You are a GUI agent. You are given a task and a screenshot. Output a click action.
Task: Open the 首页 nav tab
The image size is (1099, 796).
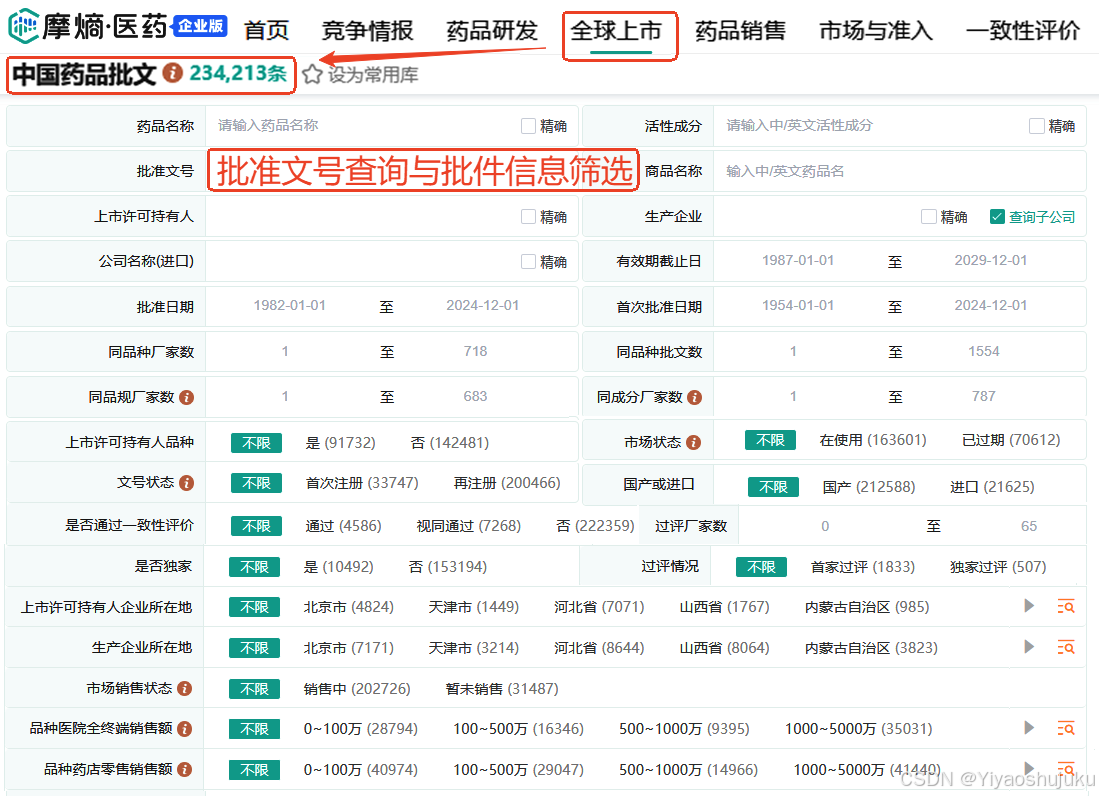click(266, 31)
